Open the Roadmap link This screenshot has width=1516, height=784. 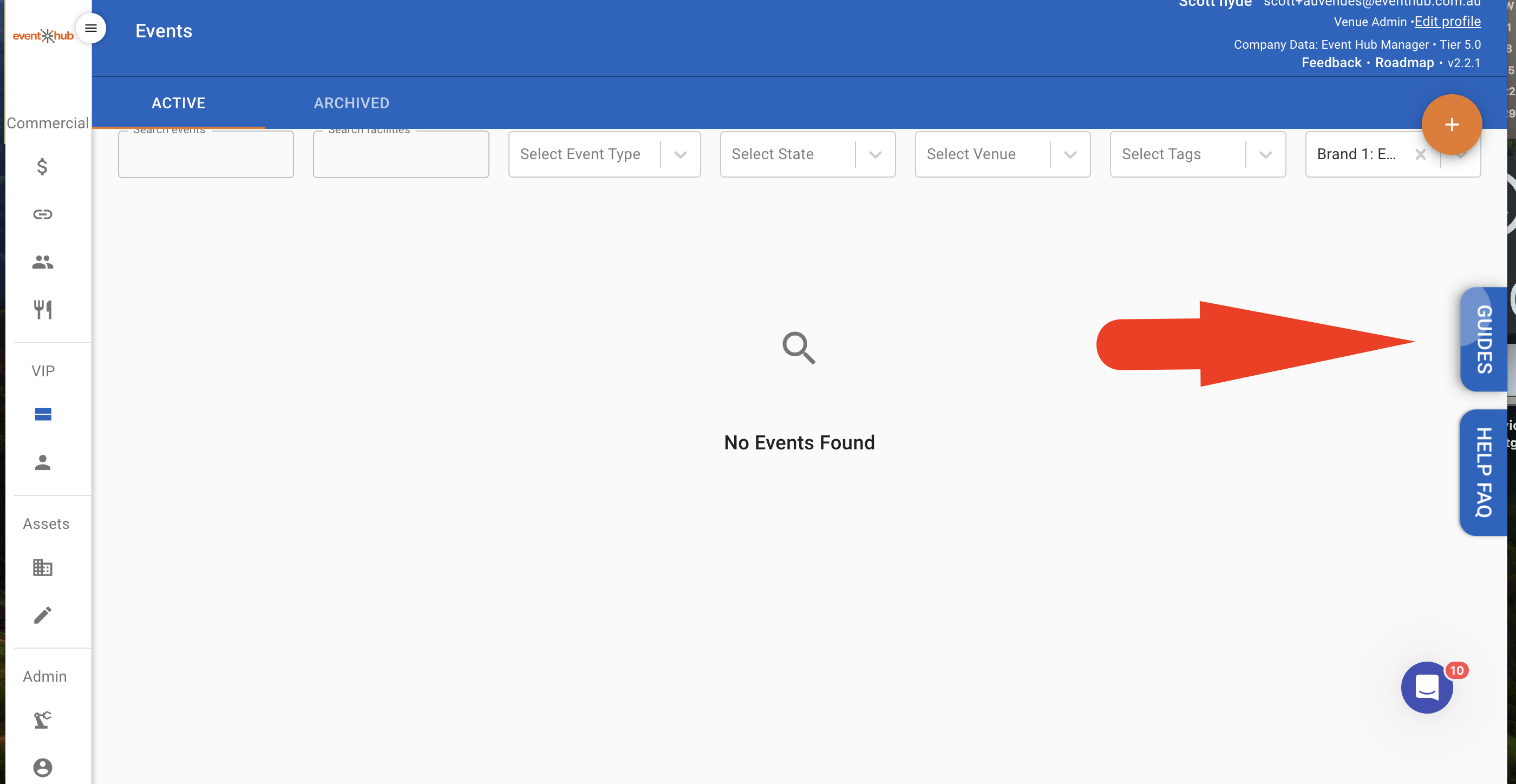tap(1403, 63)
